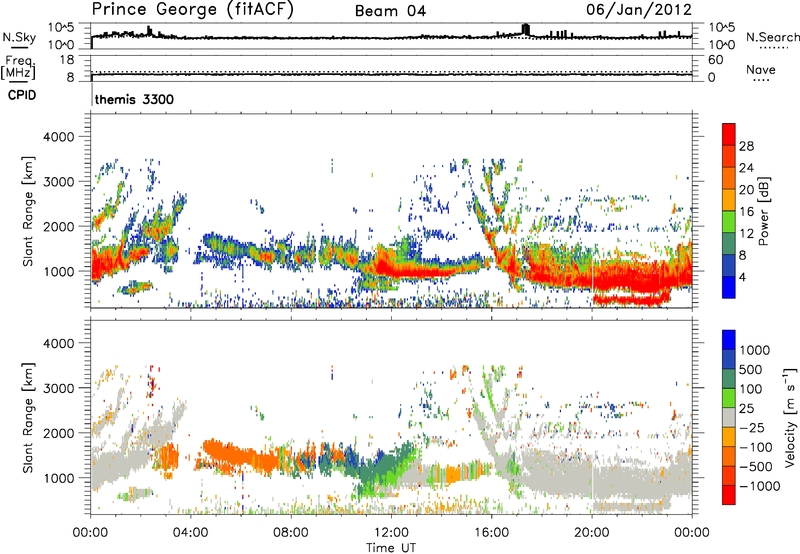
Task: Click the 'Velocity [m s-1]' color bar label
Action: (790, 417)
